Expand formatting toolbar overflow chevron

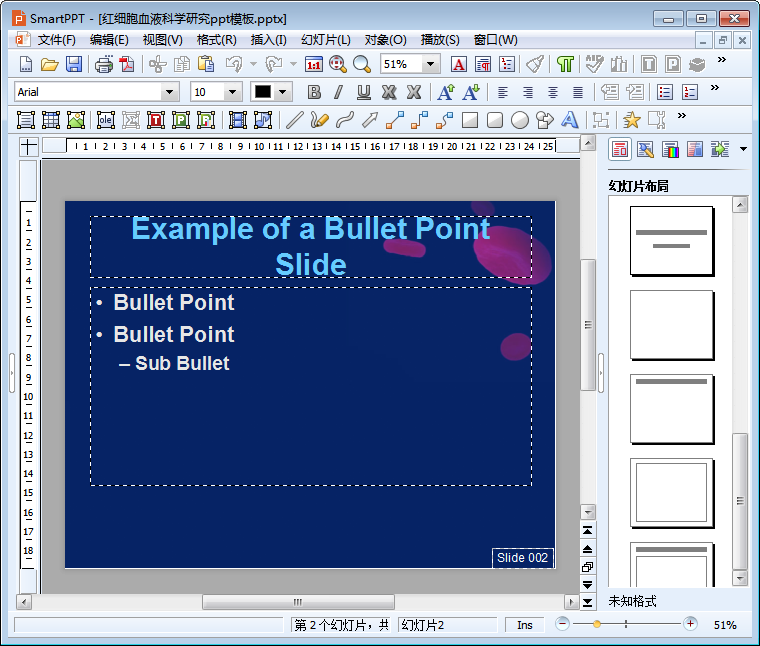pyautogui.click(x=714, y=87)
